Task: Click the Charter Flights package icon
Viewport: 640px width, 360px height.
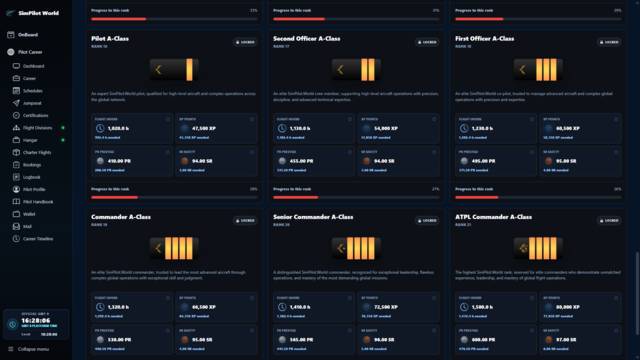Action: [16, 152]
